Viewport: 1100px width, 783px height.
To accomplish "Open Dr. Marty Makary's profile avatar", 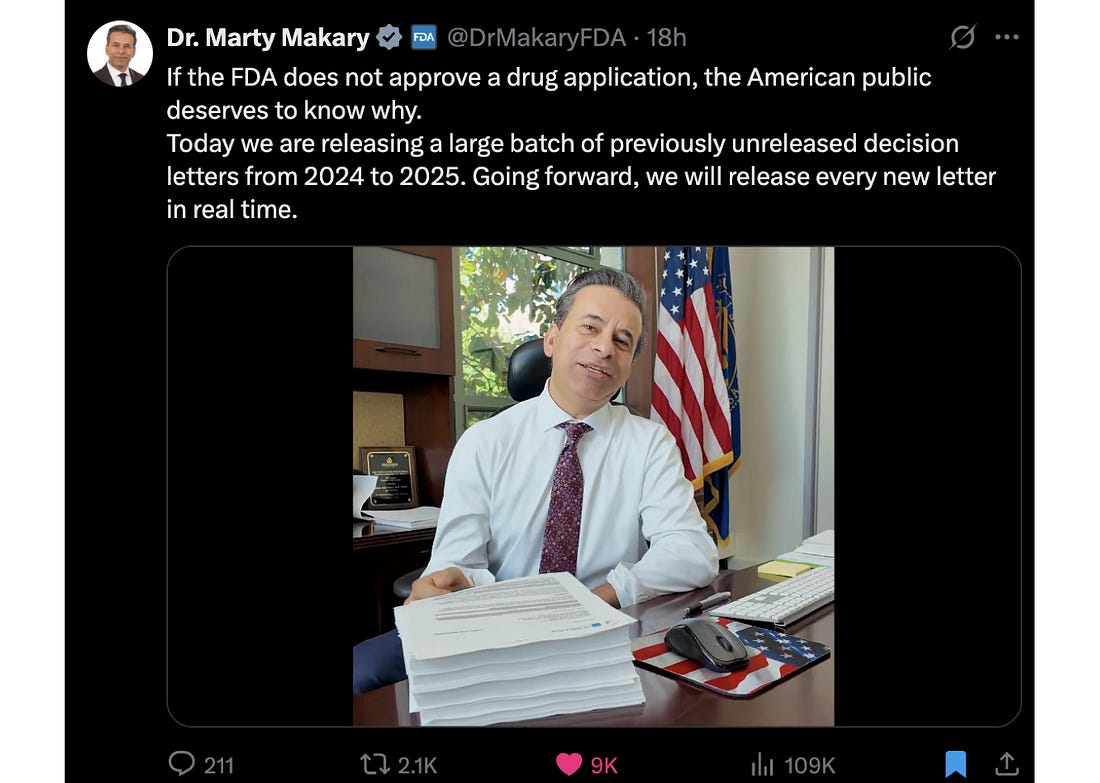I will pyautogui.click(x=120, y=53).
